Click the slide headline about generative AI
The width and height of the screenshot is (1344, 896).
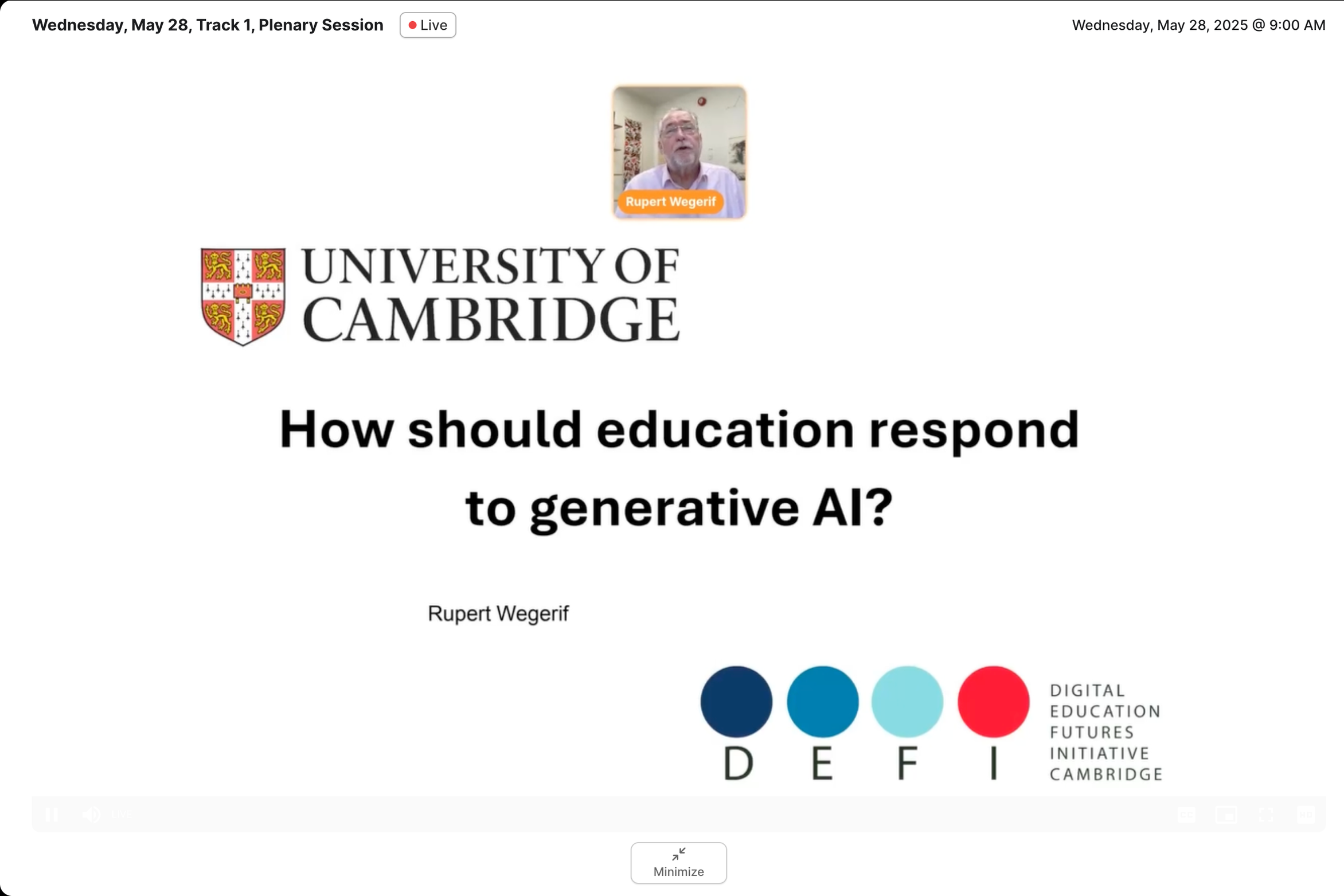(679, 468)
